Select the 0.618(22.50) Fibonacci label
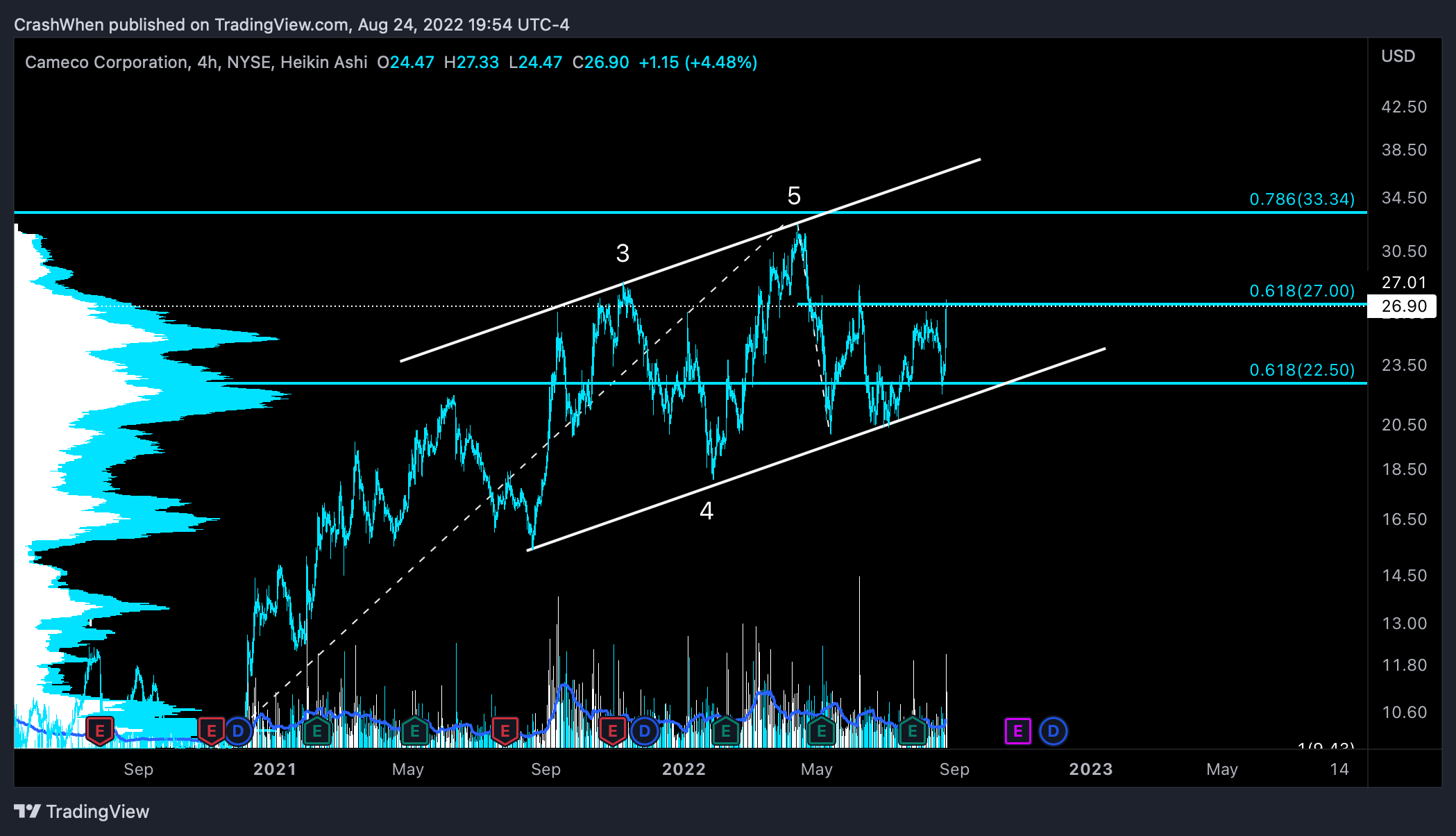Viewport: 1456px width, 836px height. click(x=1302, y=370)
